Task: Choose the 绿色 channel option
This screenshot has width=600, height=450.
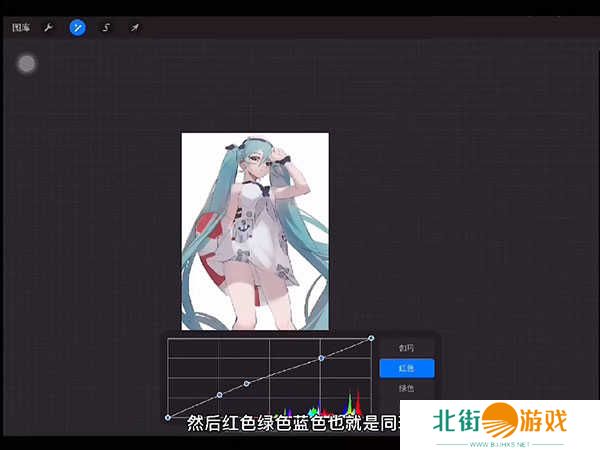Action: tap(406, 388)
